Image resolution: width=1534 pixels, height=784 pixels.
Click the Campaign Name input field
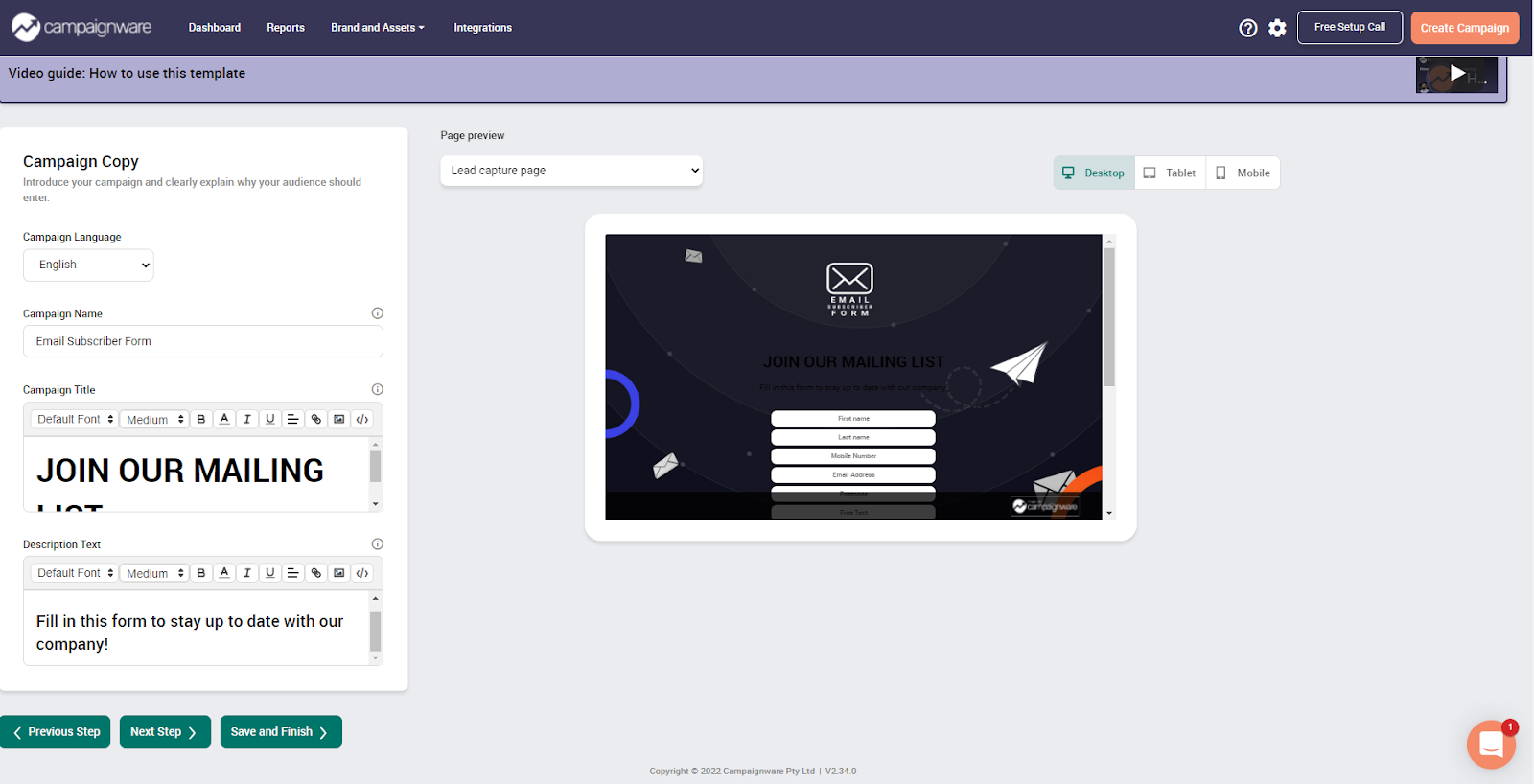(203, 341)
